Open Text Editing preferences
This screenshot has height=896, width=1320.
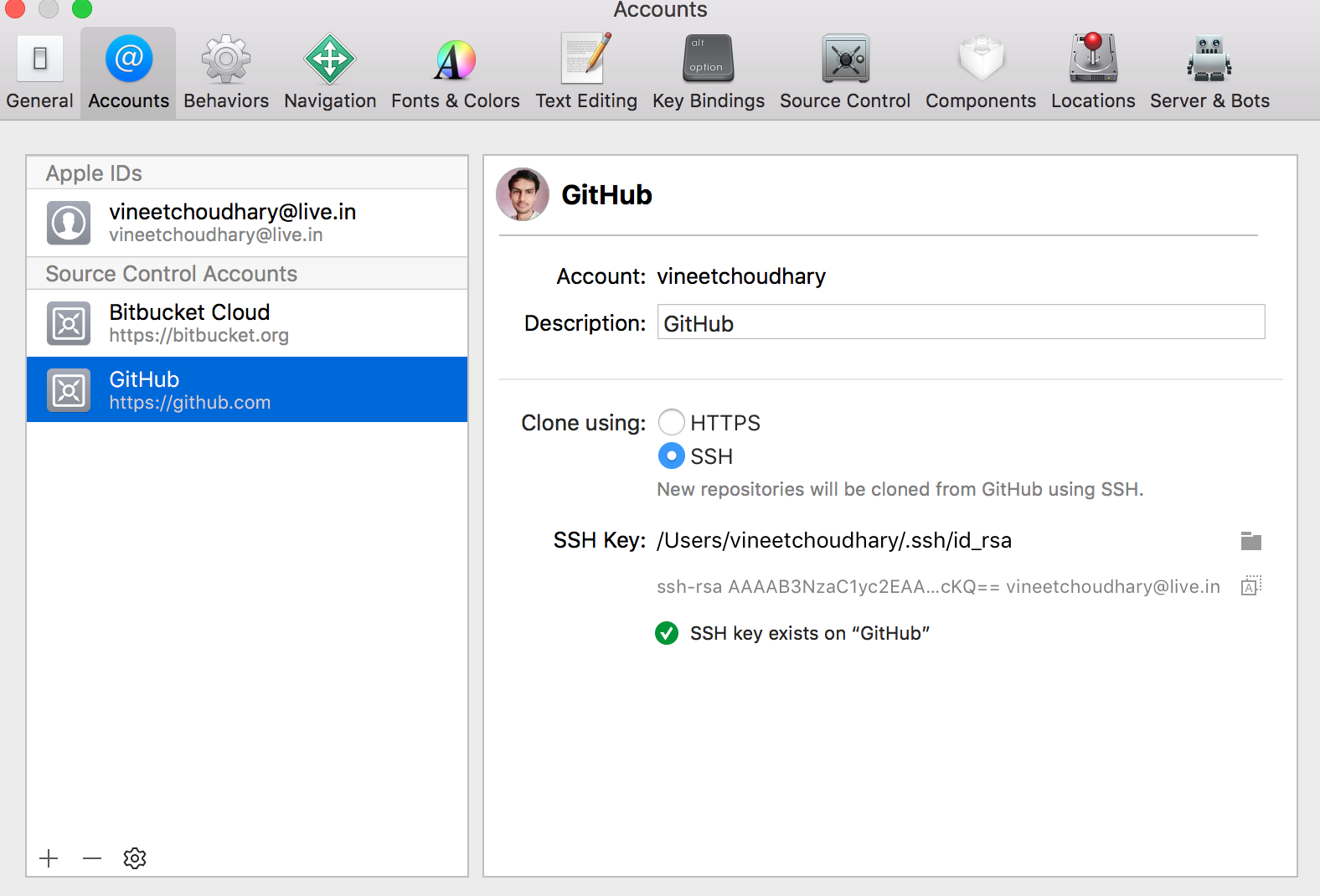(586, 74)
